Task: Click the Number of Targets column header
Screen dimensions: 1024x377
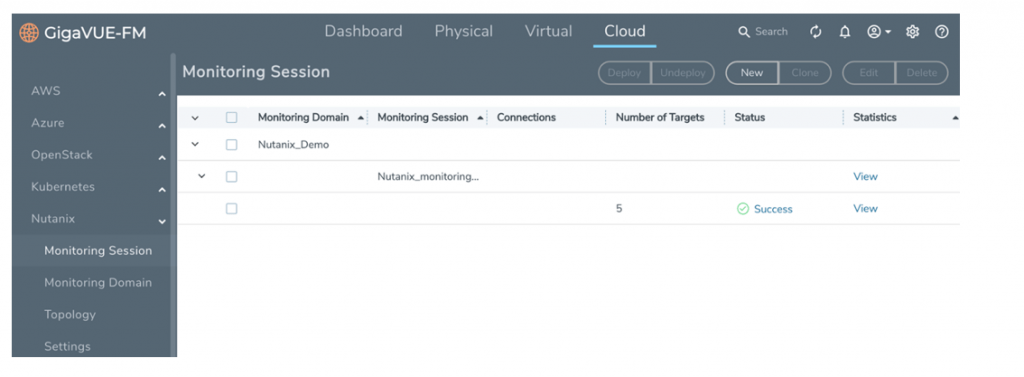Action: 660,118
